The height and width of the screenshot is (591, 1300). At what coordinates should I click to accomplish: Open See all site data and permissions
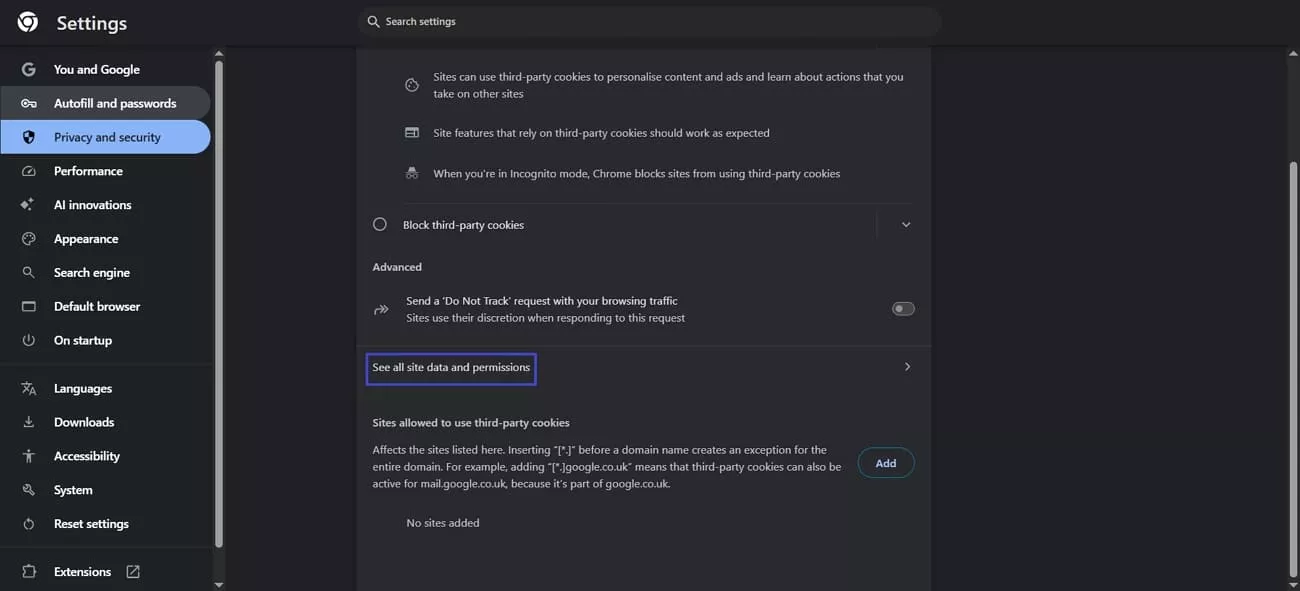451,368
